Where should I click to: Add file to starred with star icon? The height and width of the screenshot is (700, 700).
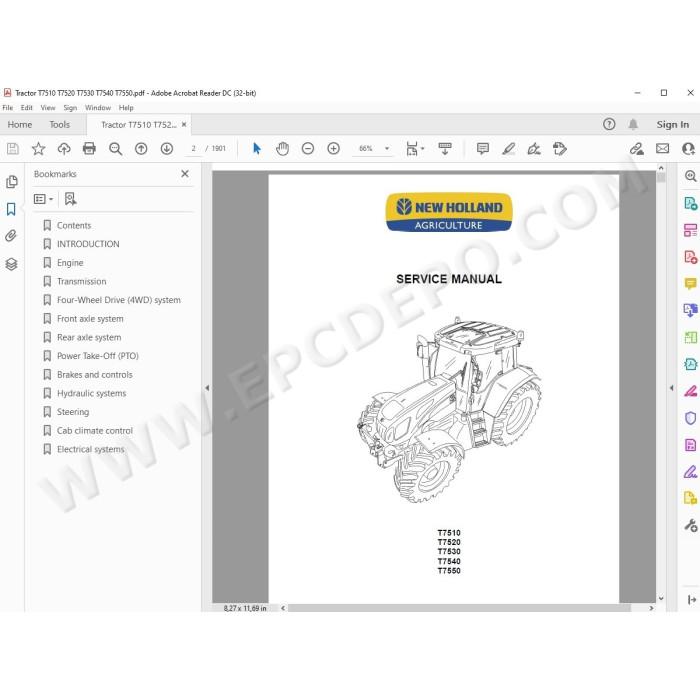(x=38, y=149)
